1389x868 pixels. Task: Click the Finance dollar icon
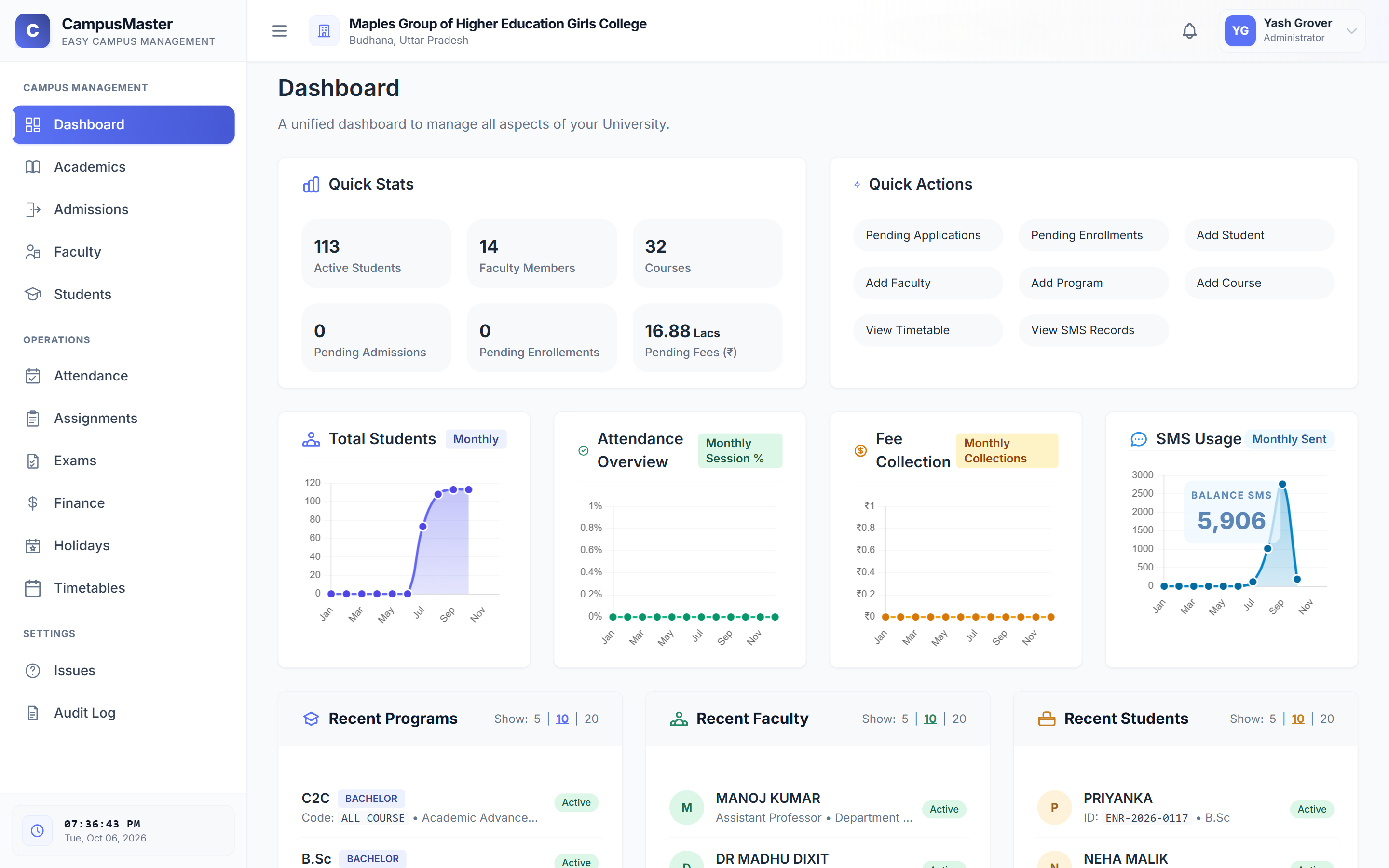(x=33, y=503)
